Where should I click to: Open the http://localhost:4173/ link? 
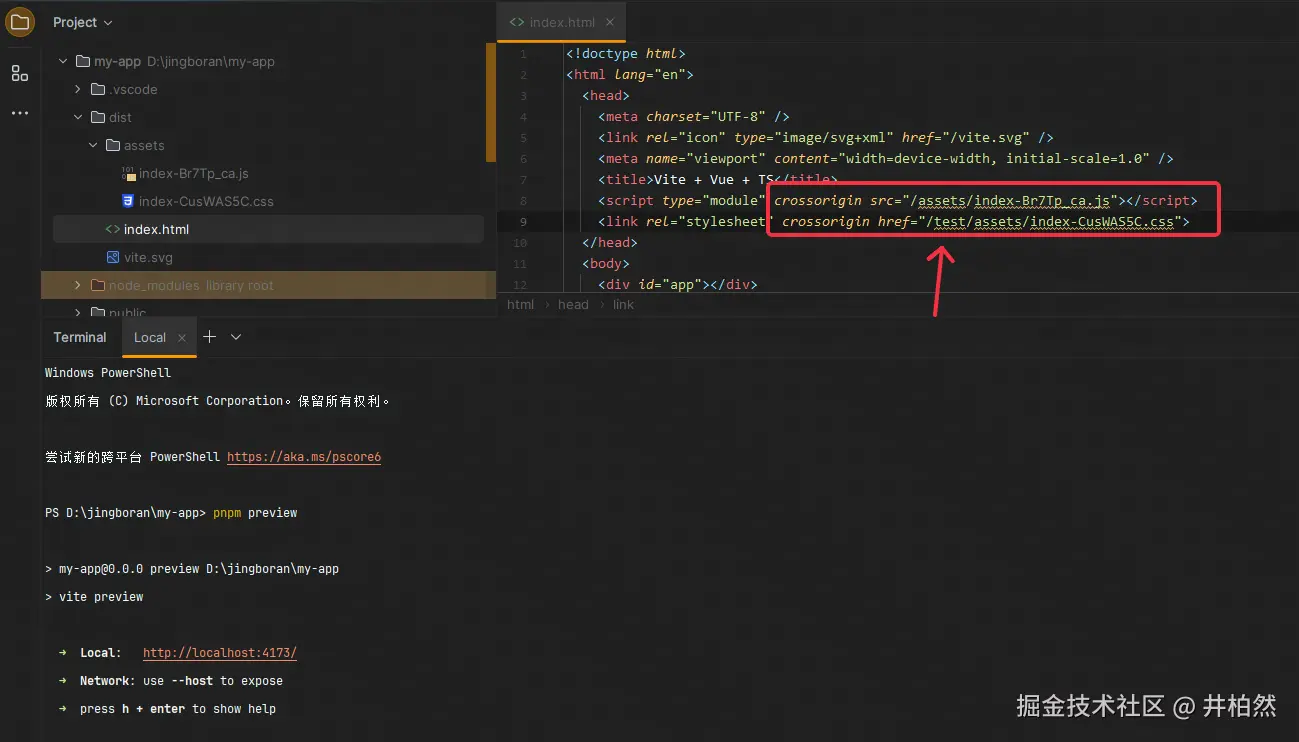220,653
